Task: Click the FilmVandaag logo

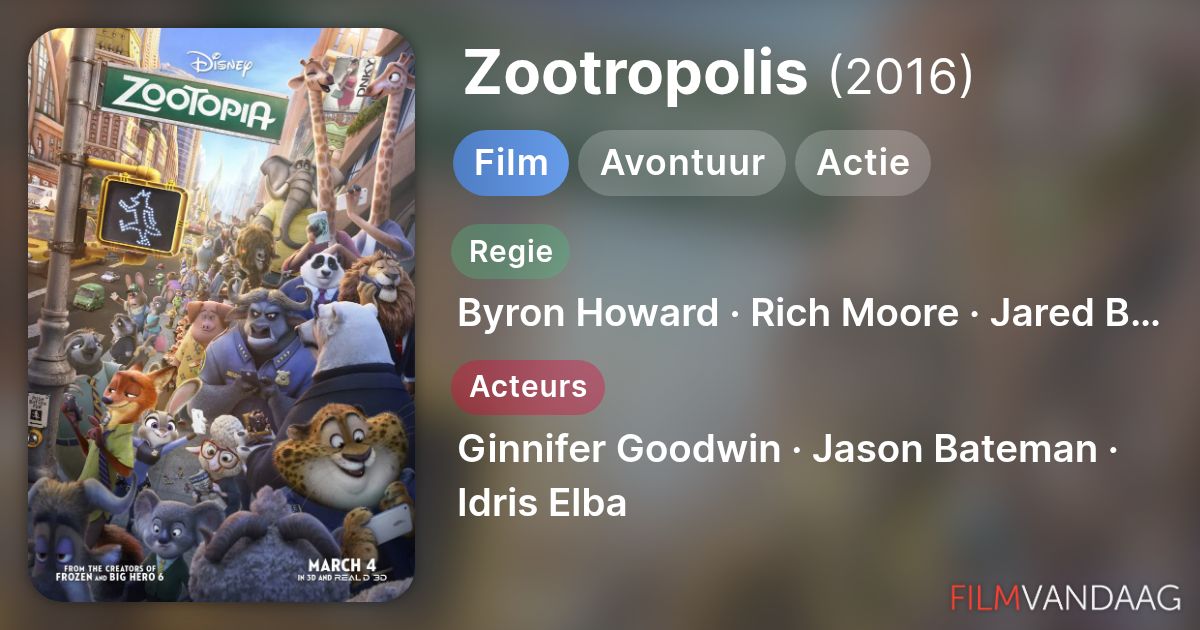Action: tap(1066, 597)
